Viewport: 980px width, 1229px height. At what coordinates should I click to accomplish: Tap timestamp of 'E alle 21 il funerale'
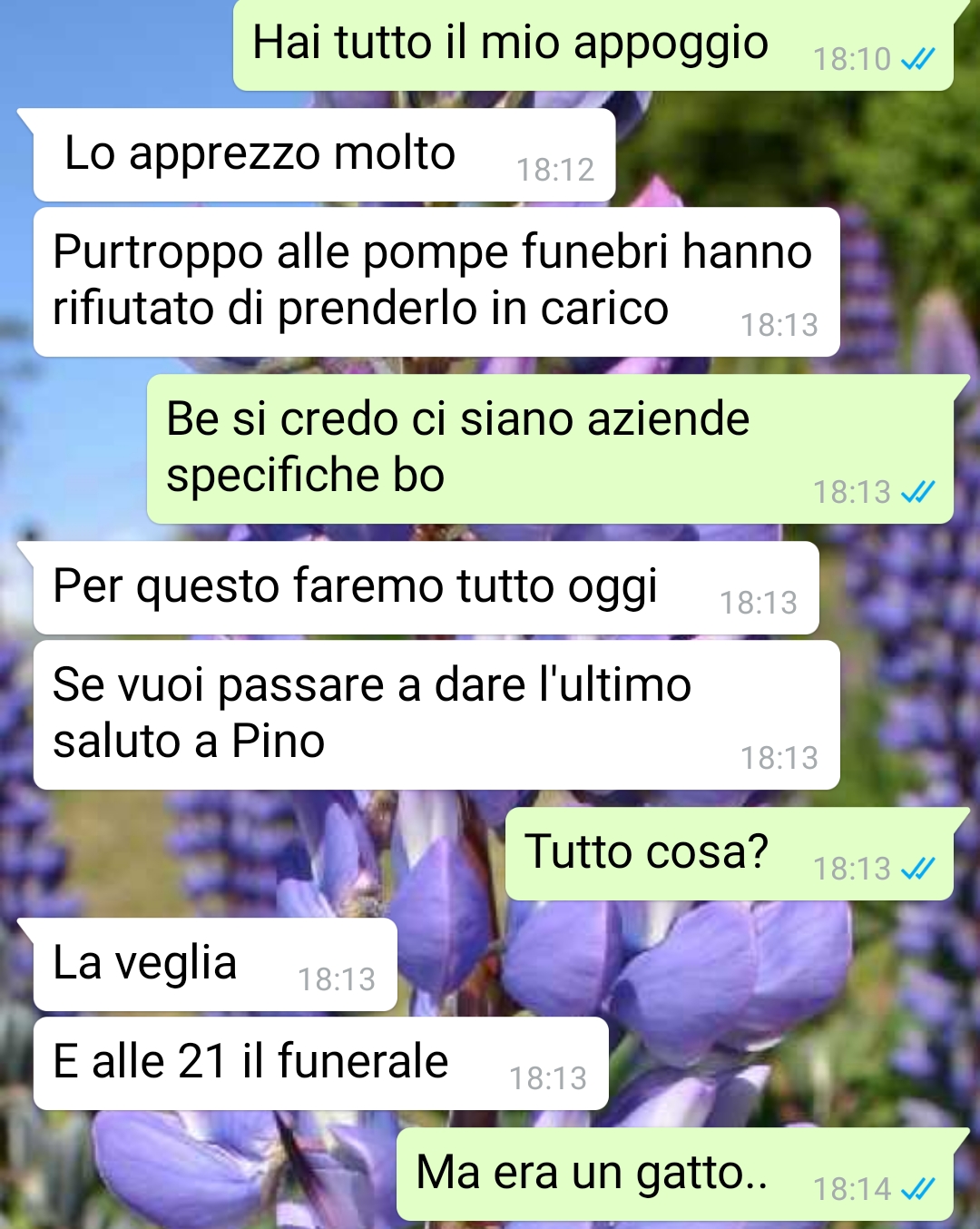tap(548, 1078)
